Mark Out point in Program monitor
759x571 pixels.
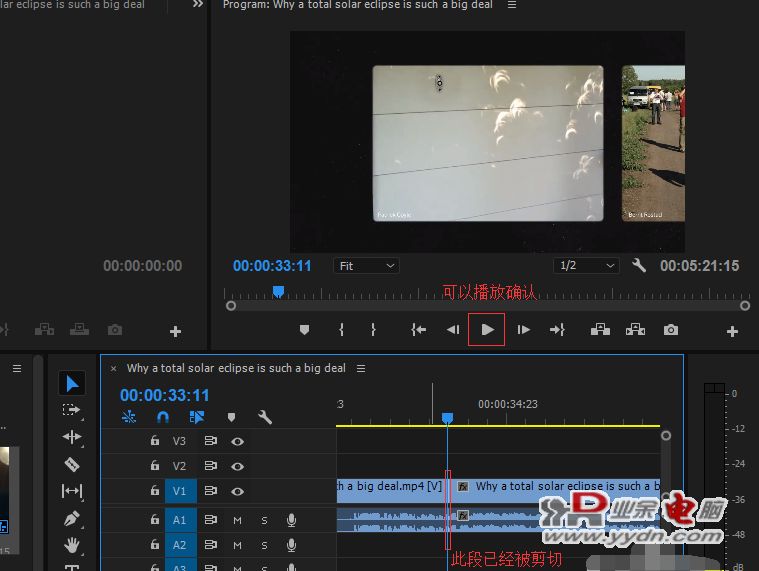point(373,330)
